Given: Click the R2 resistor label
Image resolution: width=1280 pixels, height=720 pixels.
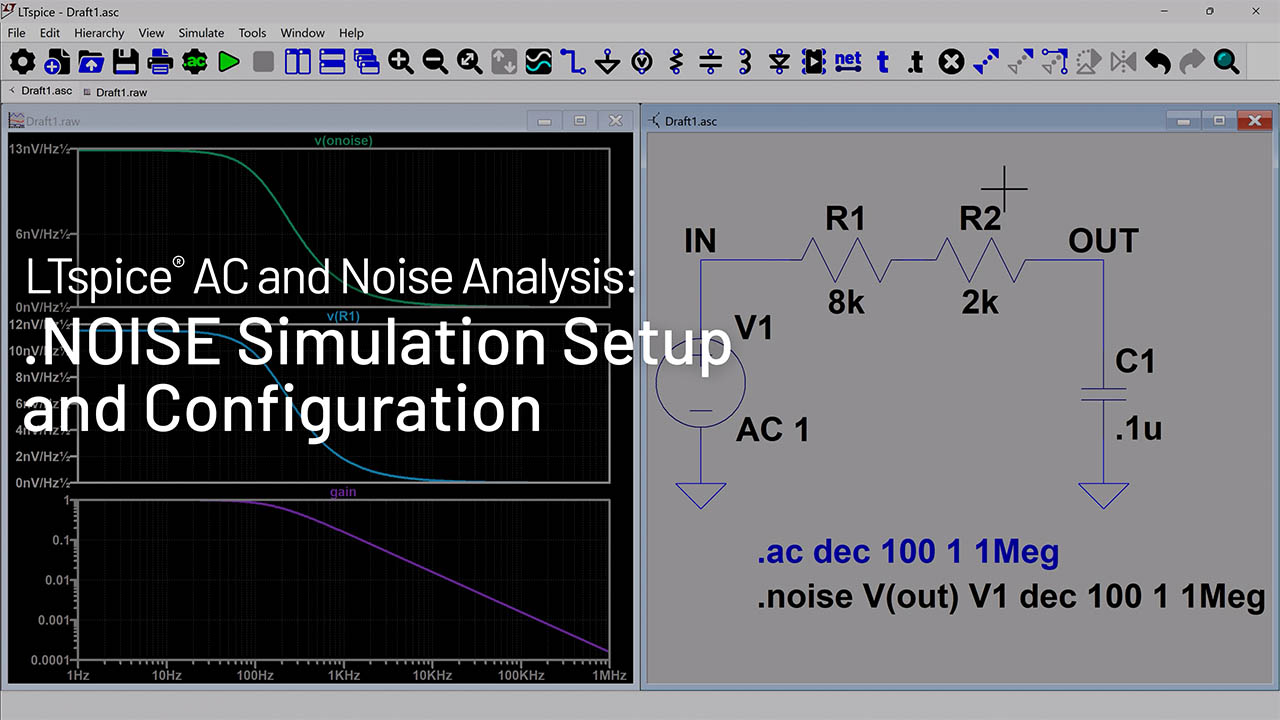Looking at the screenshot, I should pyautogui.click(x=980, y=220).
